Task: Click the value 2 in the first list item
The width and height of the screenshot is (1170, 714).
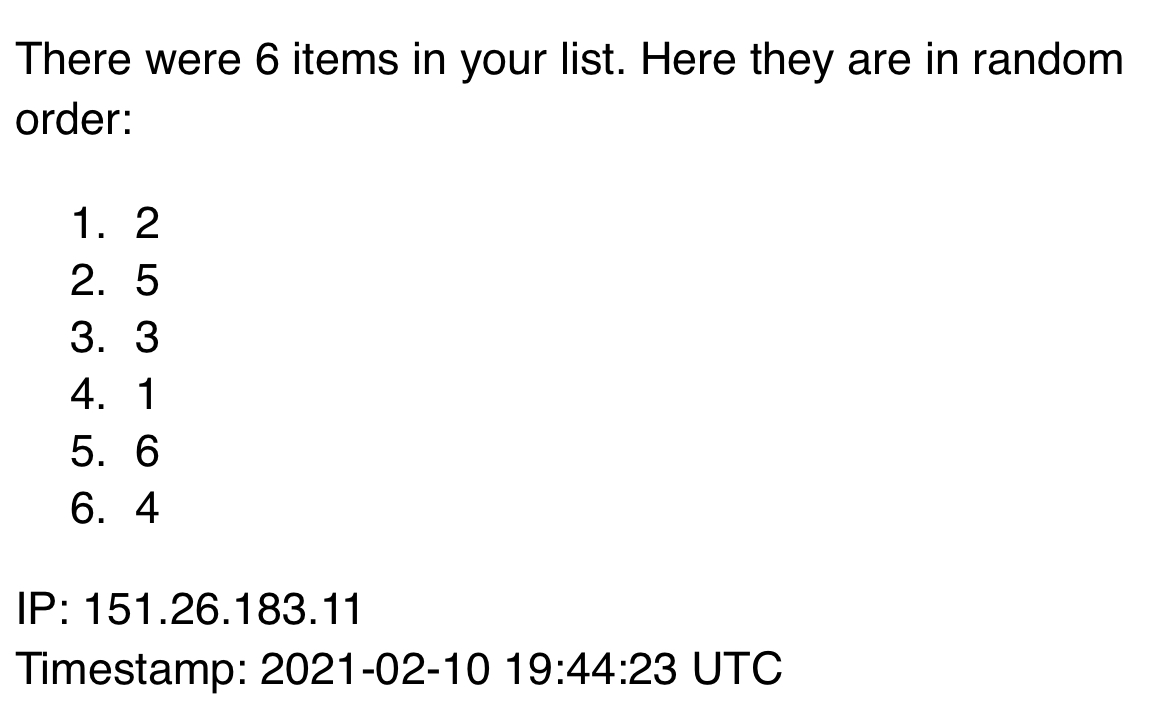Action: click(x=146, y=224)
